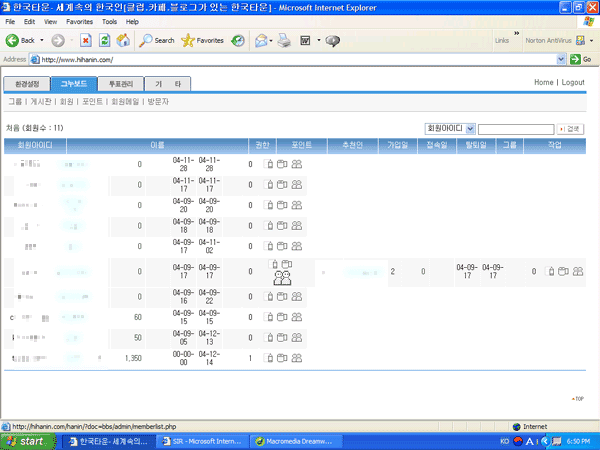
Task: Go to Home via toolbar icon
Action: click(x=123, y=40)
